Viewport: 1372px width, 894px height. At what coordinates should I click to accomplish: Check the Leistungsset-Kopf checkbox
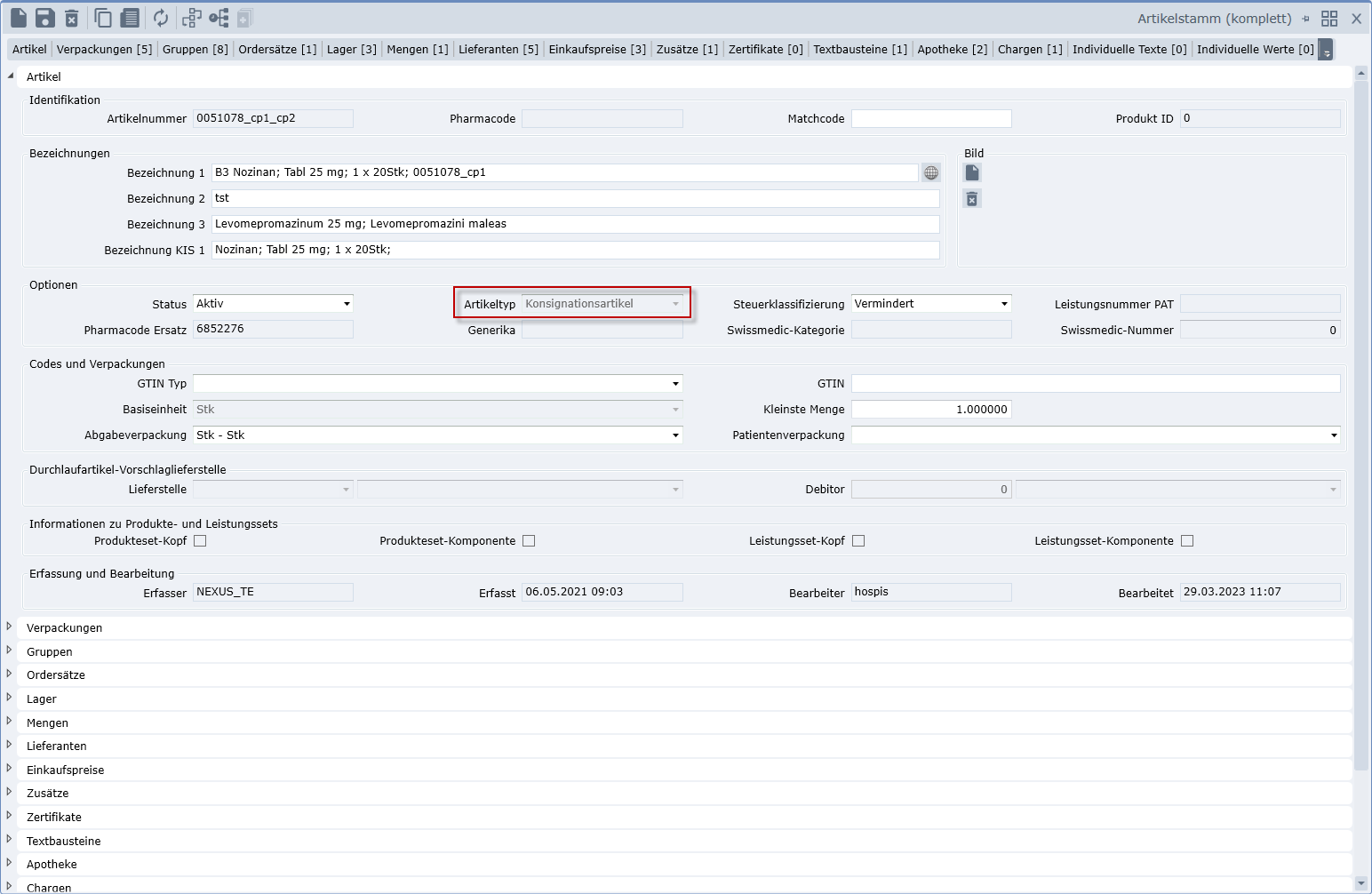(x=858, y=541)
